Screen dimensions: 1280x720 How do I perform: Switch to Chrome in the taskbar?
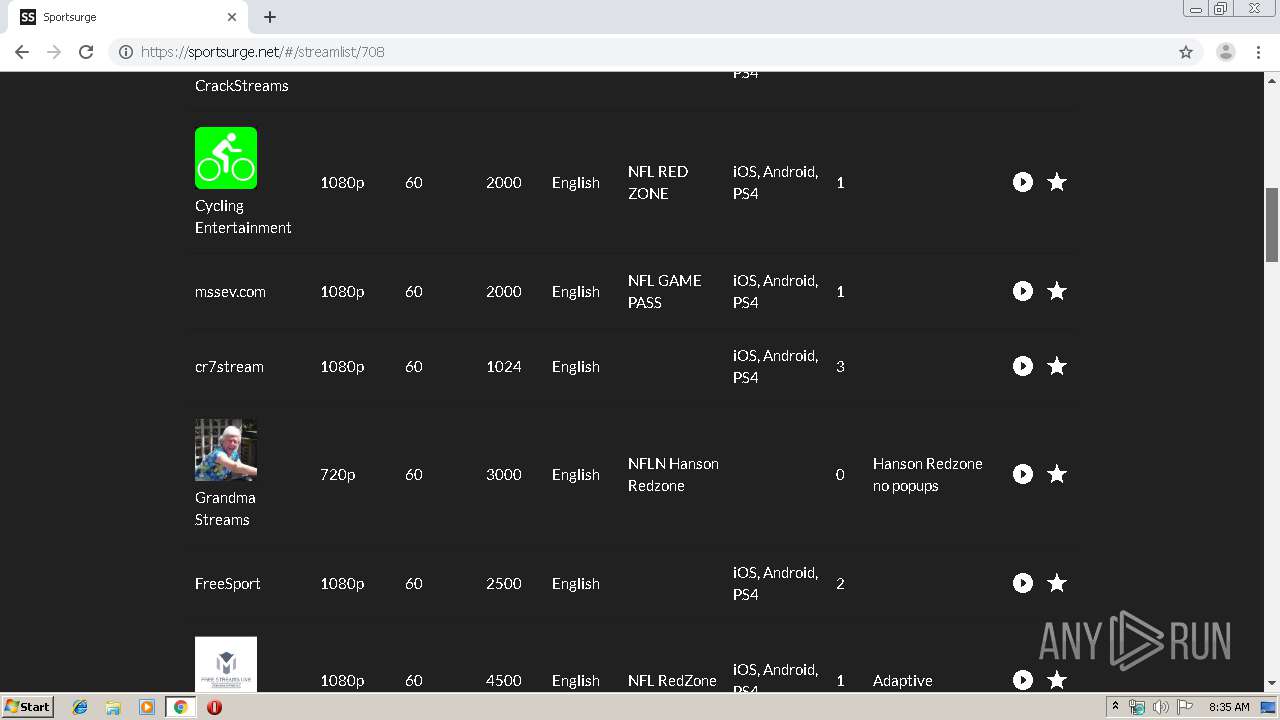[x=180, y=707]
